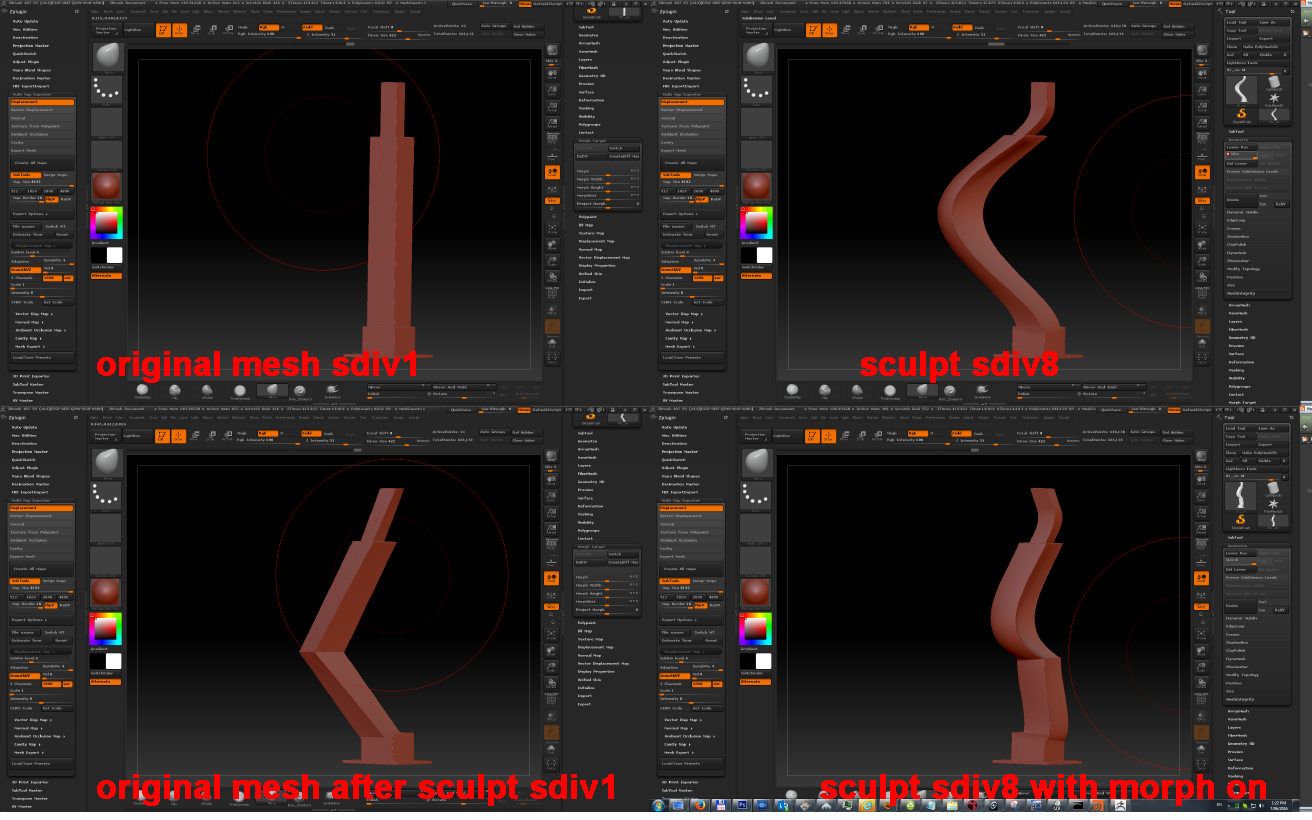1312x820 pixels.
Task: Open FBX ExportImport in after sculpt sdiv1 view
Action: coord(31,492)
